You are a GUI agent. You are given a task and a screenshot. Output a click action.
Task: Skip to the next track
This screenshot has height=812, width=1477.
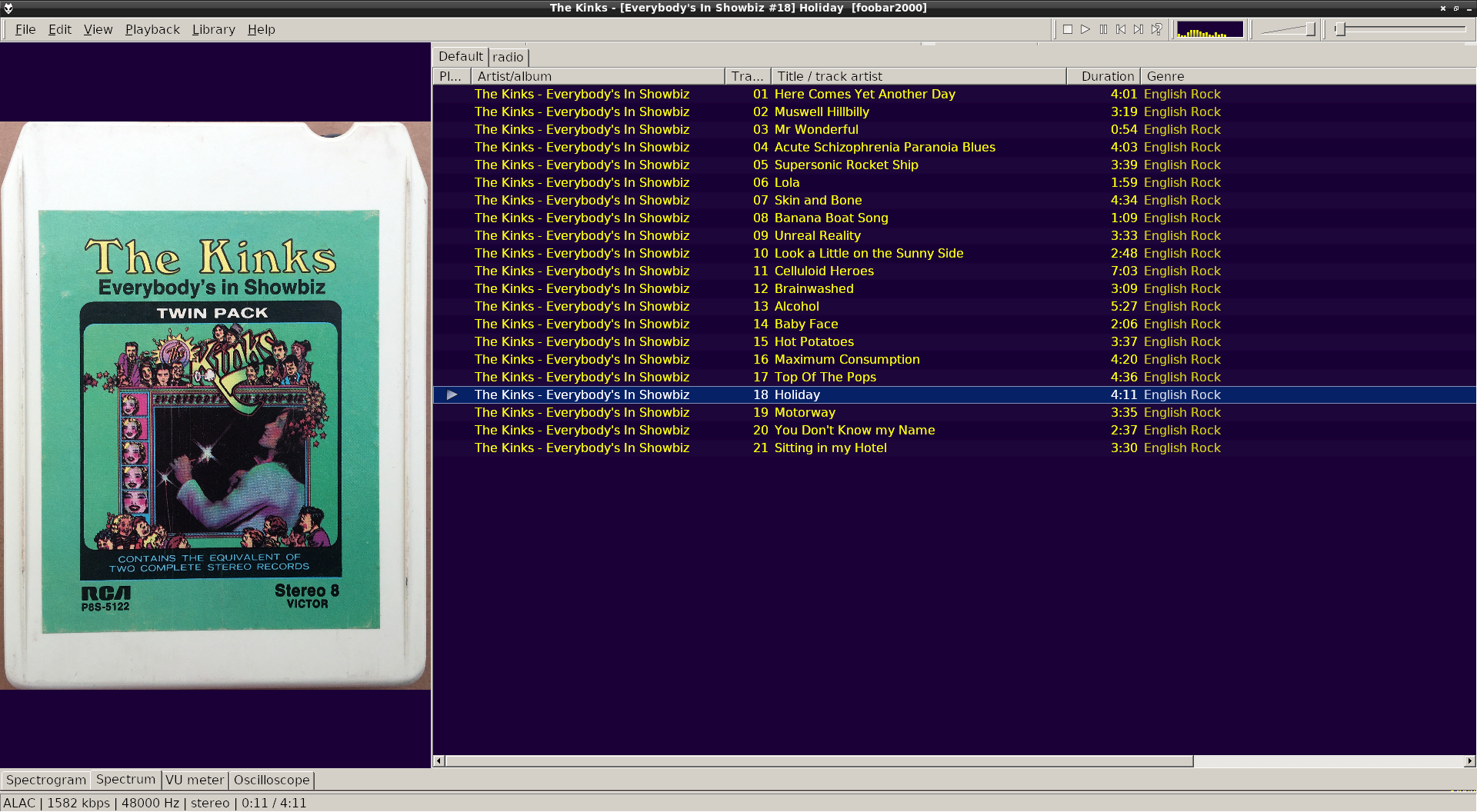[1139, 29]
